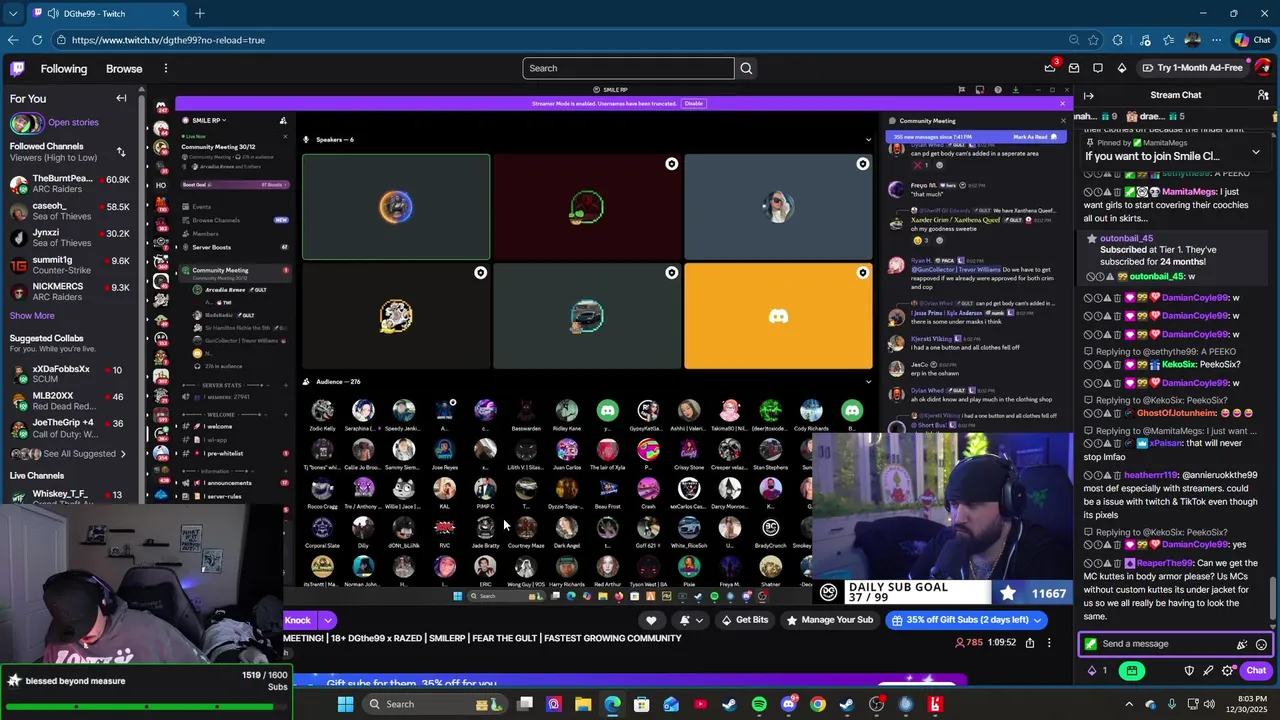The image size is (1280, 720).
Task: Open the Twitch user avatar menu
Action: 1262,68
